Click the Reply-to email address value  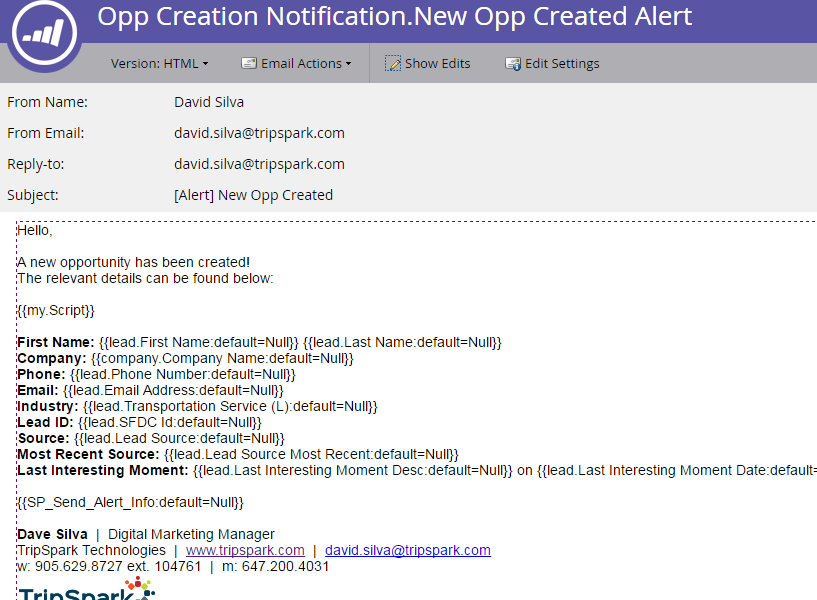[x=259, y=164]
